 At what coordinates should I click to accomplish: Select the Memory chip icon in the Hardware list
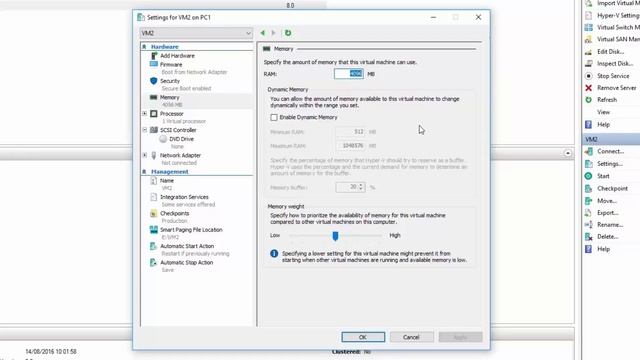[x=153, y=97]
